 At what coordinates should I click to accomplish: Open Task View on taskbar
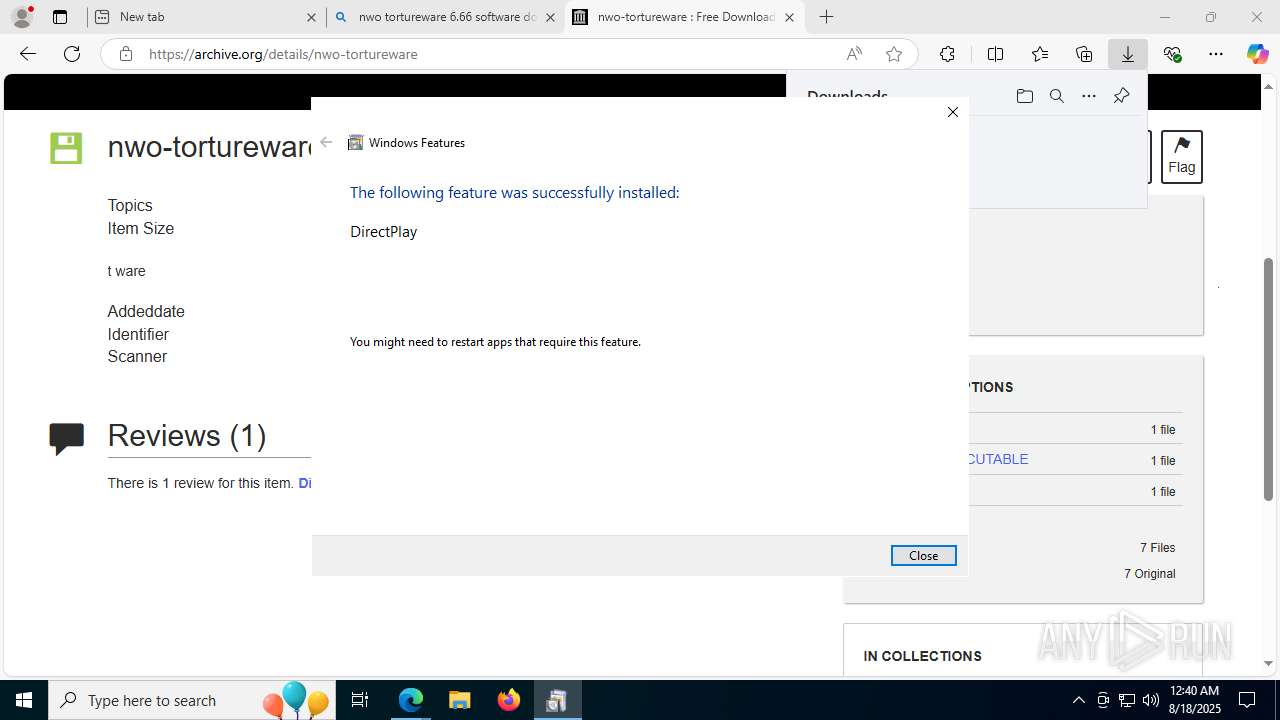(361, 700)
